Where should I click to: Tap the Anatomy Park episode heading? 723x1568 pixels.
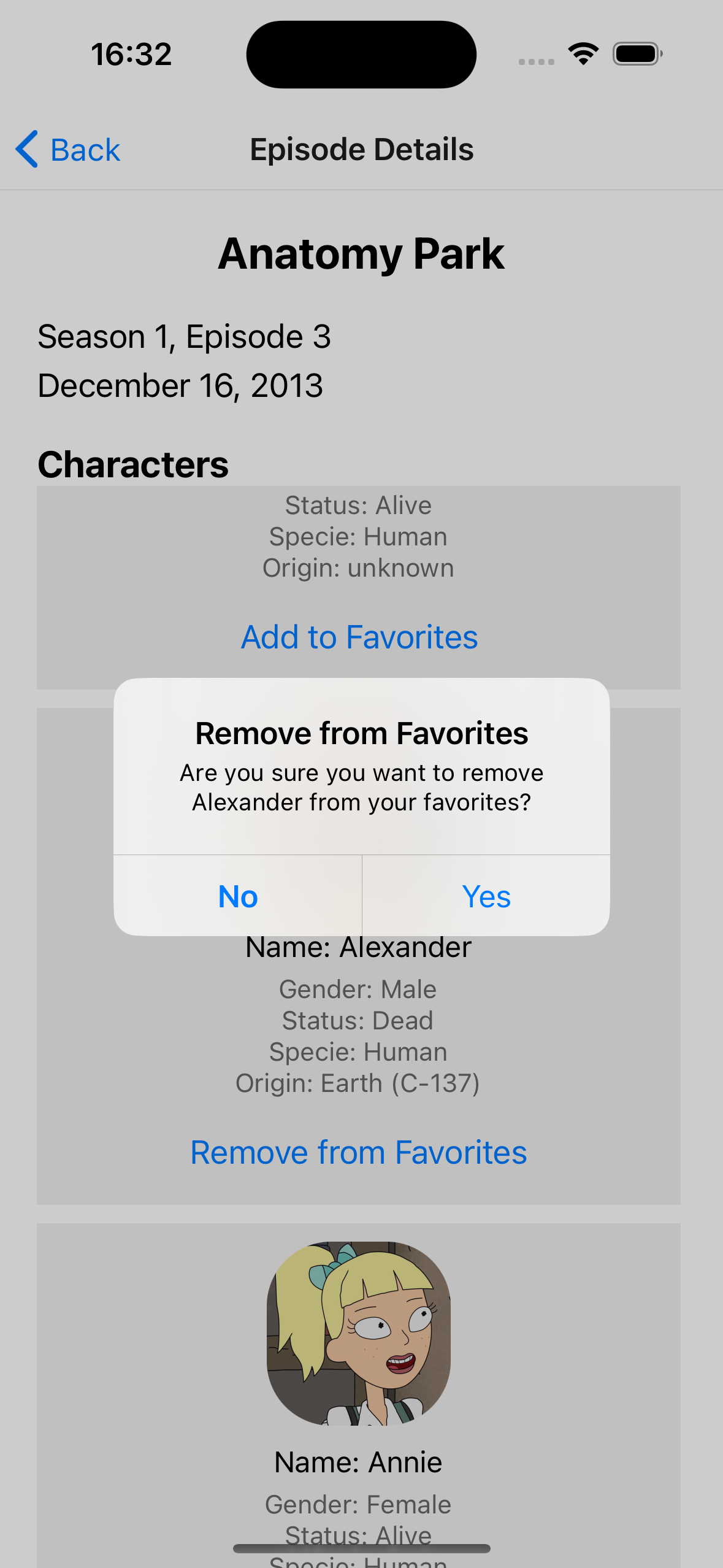pyautogui.click(x=362, y=254)
